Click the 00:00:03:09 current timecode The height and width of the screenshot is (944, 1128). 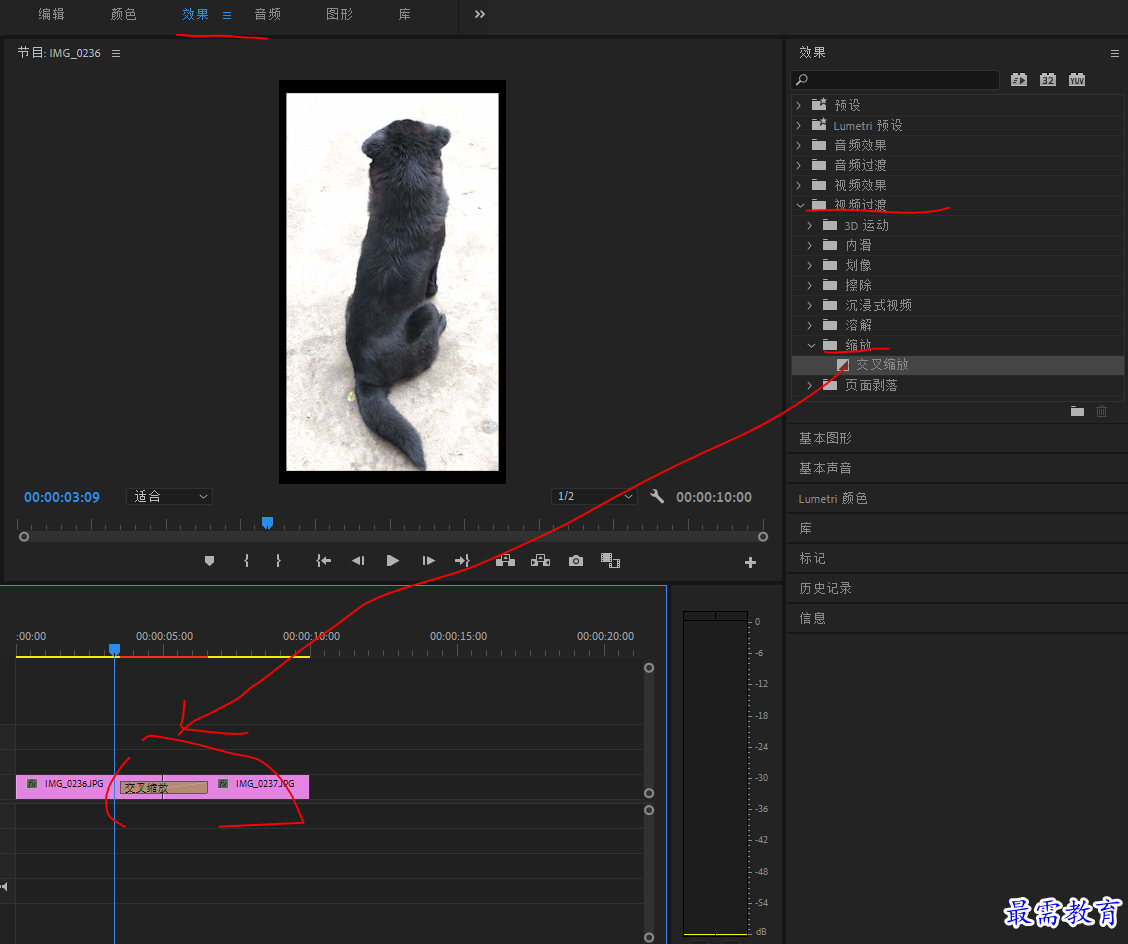coord(62,497)
